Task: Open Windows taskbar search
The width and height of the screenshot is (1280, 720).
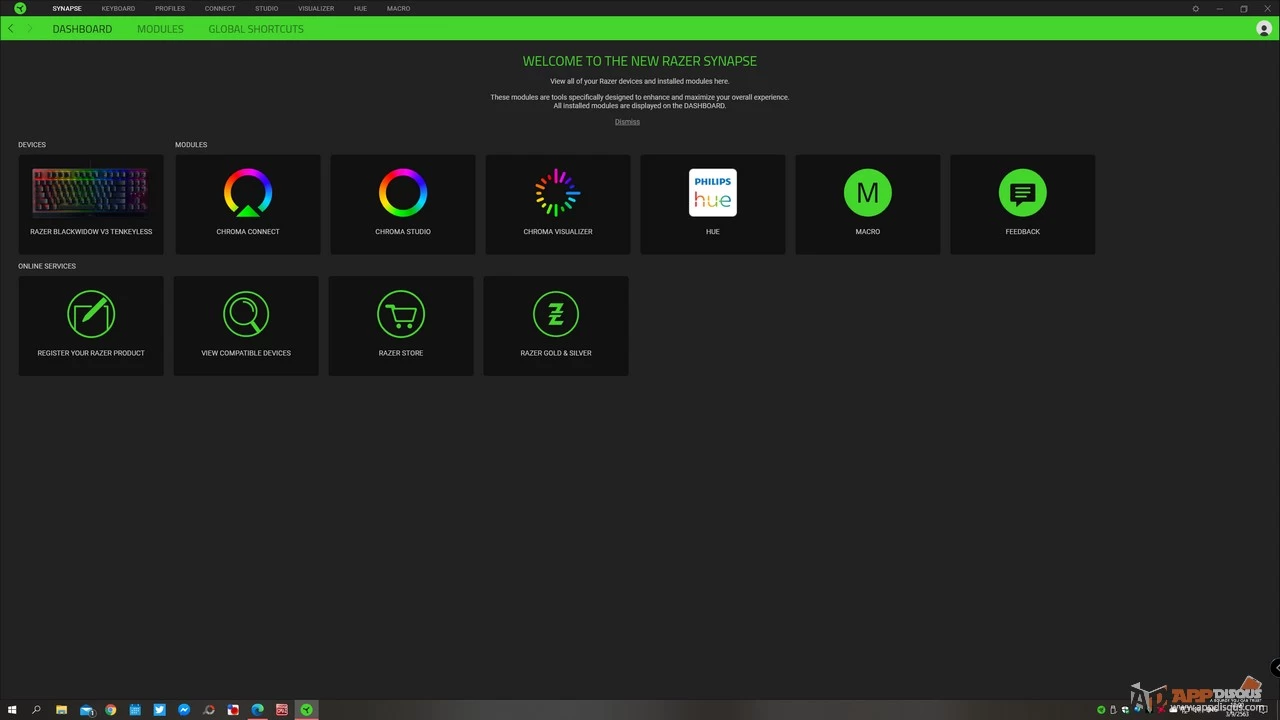Action: [36, 710]
